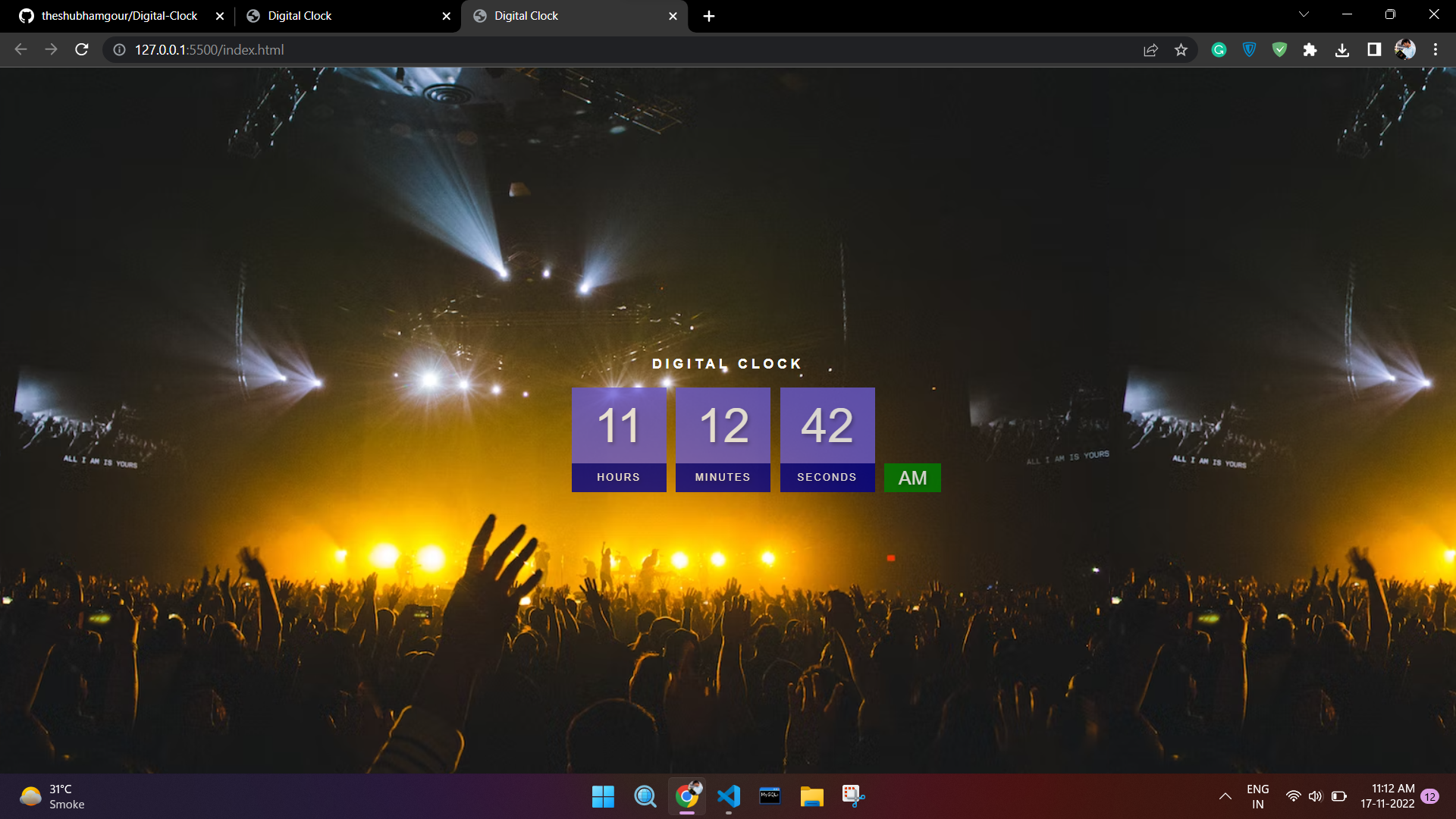This screenshot has width=1456, height=819.
Task: Click the browser back button
Action: [20, 49]
